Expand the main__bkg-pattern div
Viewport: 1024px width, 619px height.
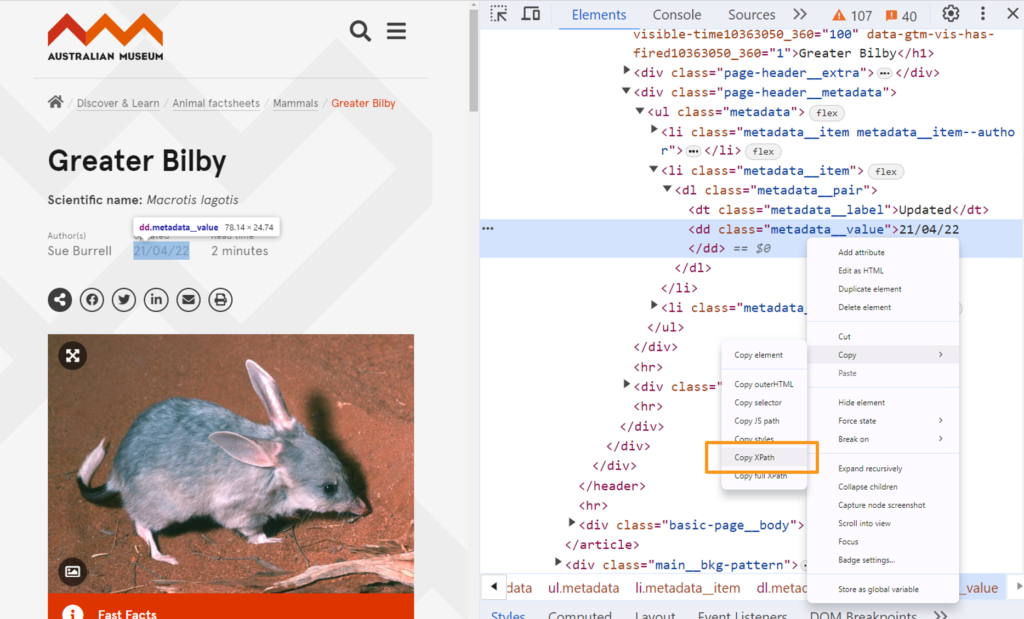pos(558,562)
